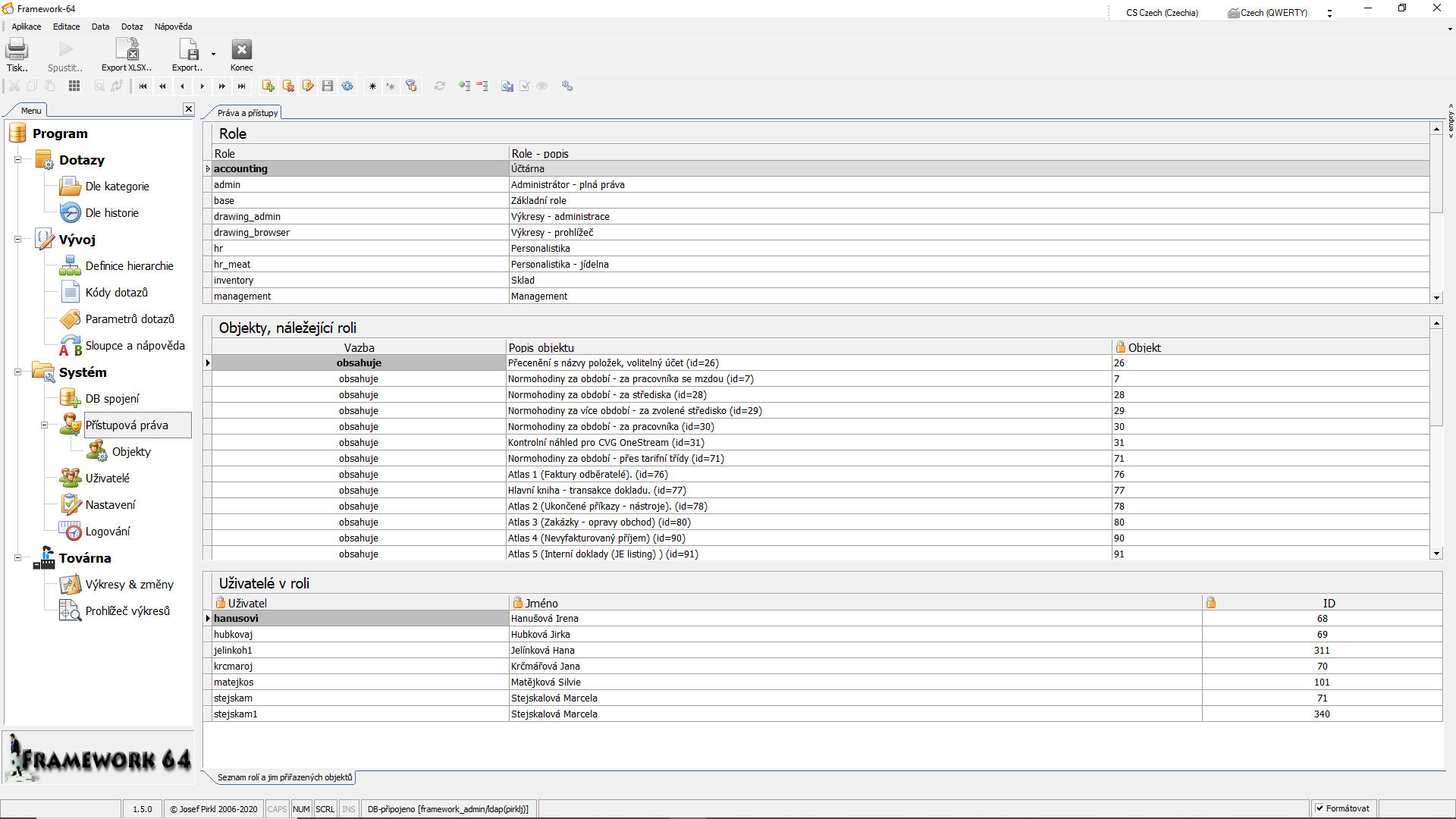1456x819 pixels.
Task: Open the language bar options arrow
Action: coord(1329,13)
